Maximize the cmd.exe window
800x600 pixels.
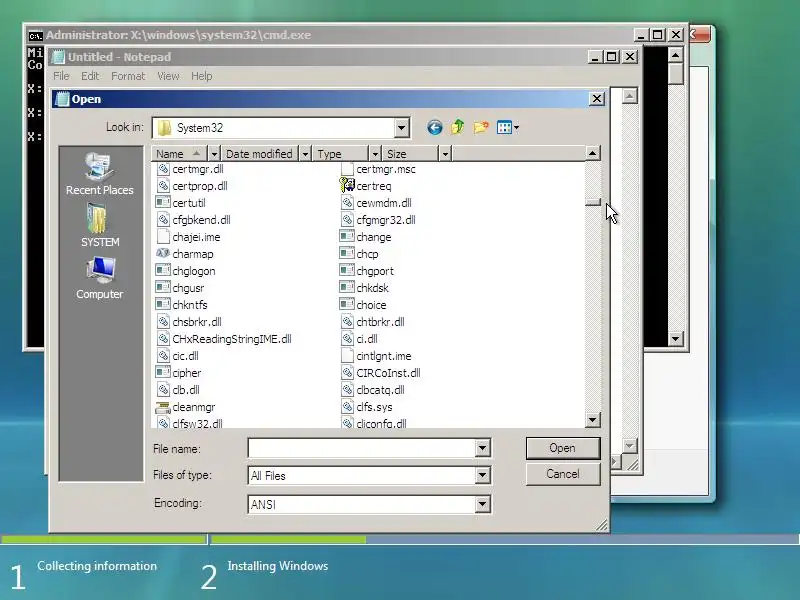[x=658, y=35]
